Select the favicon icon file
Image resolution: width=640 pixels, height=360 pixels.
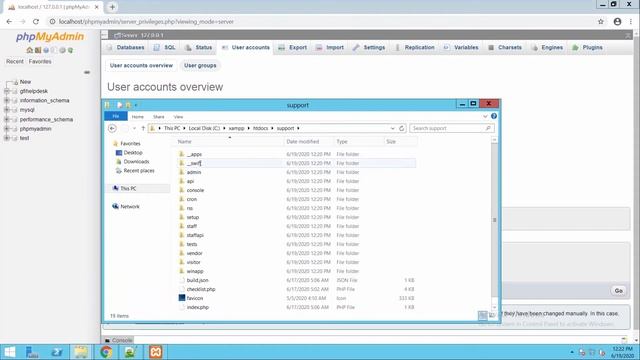point(182,298)
